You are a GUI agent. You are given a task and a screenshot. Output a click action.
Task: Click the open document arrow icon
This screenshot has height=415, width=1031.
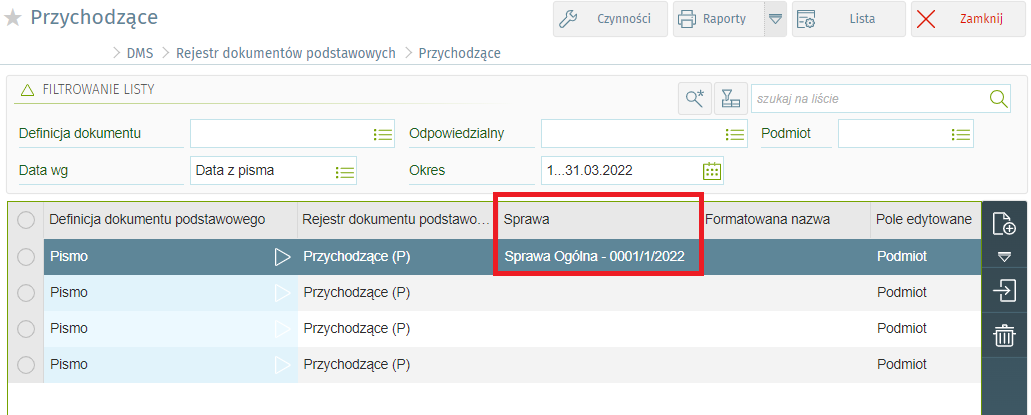coord(1003,290)
